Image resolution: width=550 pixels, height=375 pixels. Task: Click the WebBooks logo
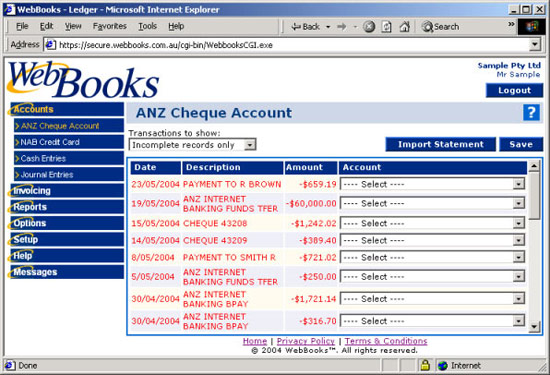point(83,80)
